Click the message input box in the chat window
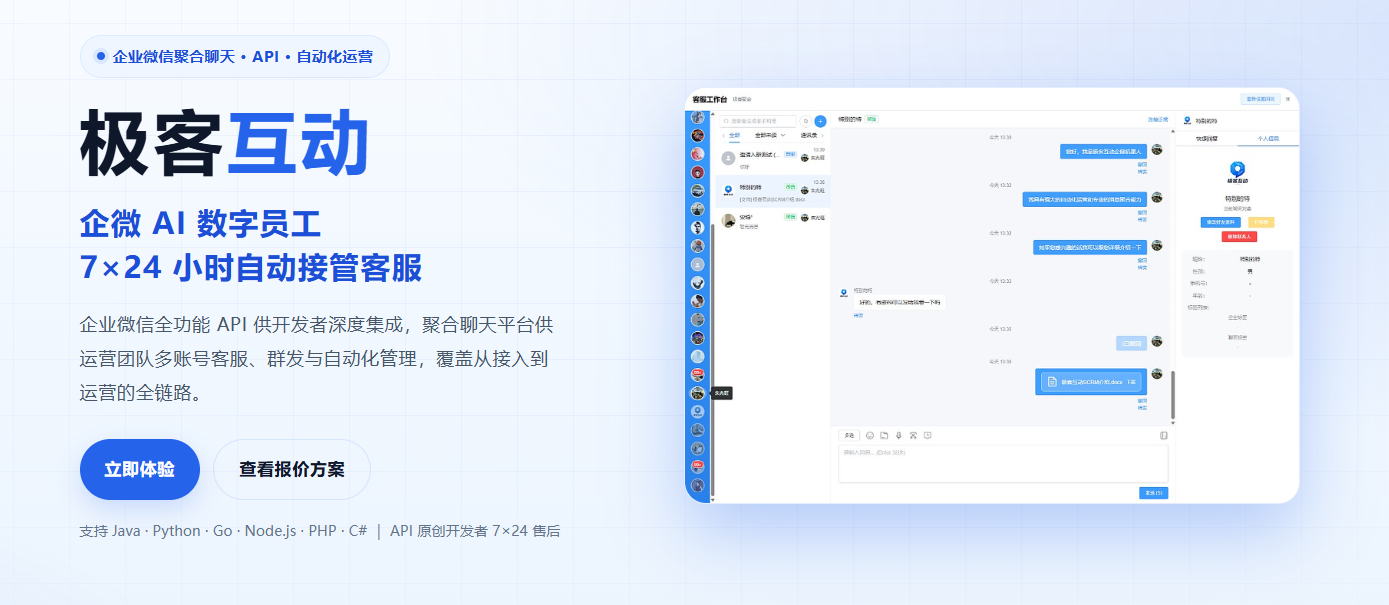The width and height of the screenshot is (1389, 605). (1003, 464)
